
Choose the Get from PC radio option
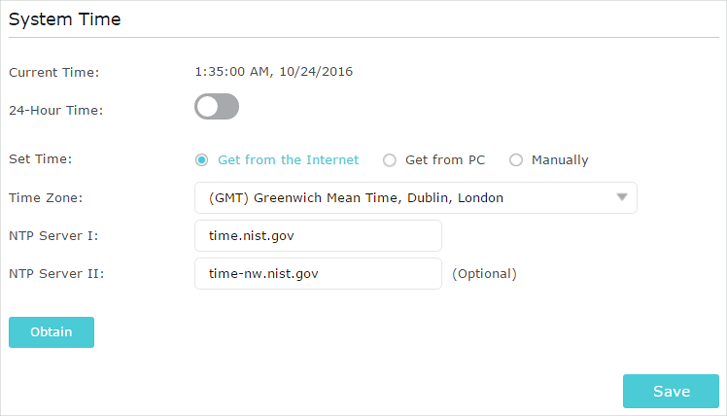point(390,160)
